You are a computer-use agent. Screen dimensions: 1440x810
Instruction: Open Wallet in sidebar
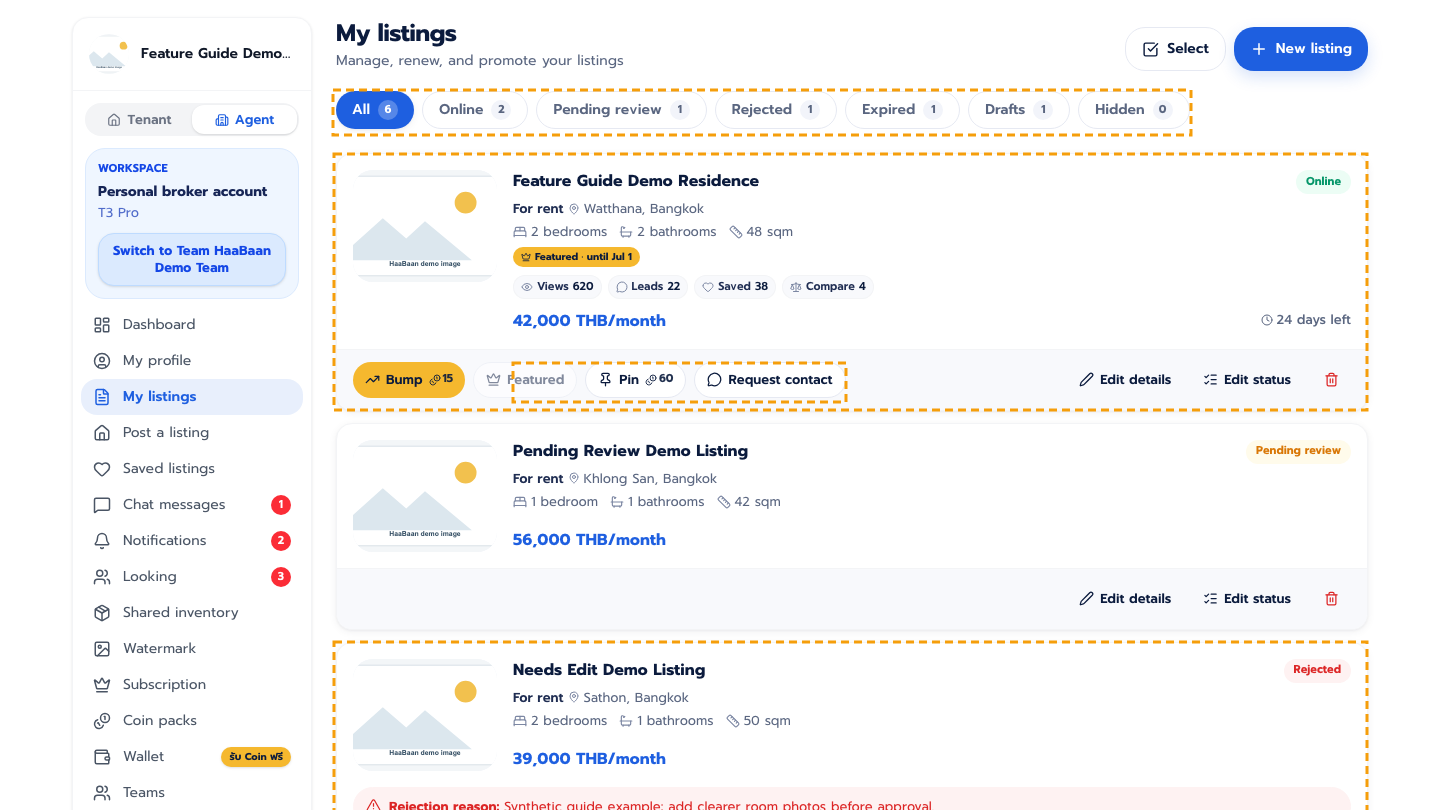192,757
